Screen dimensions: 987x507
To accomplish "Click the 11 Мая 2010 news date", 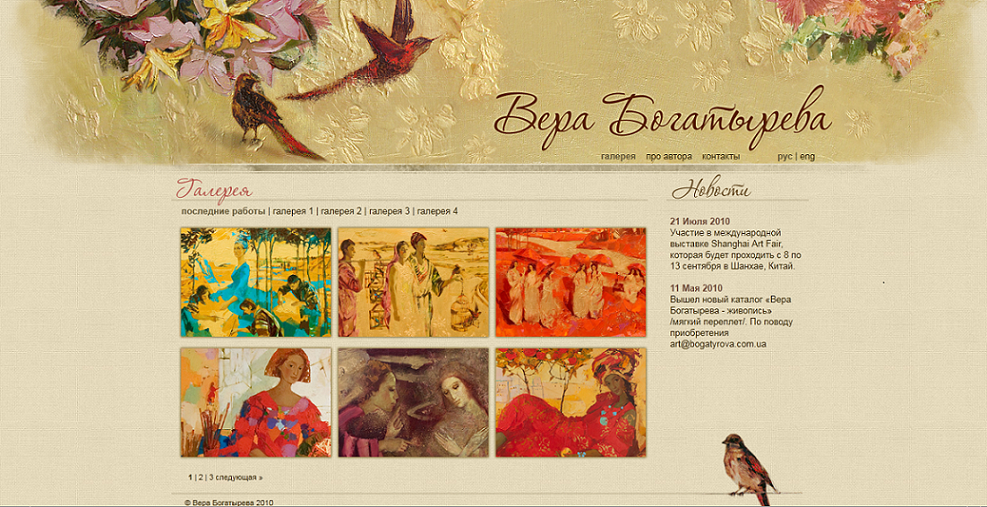I will coord(696,288).
